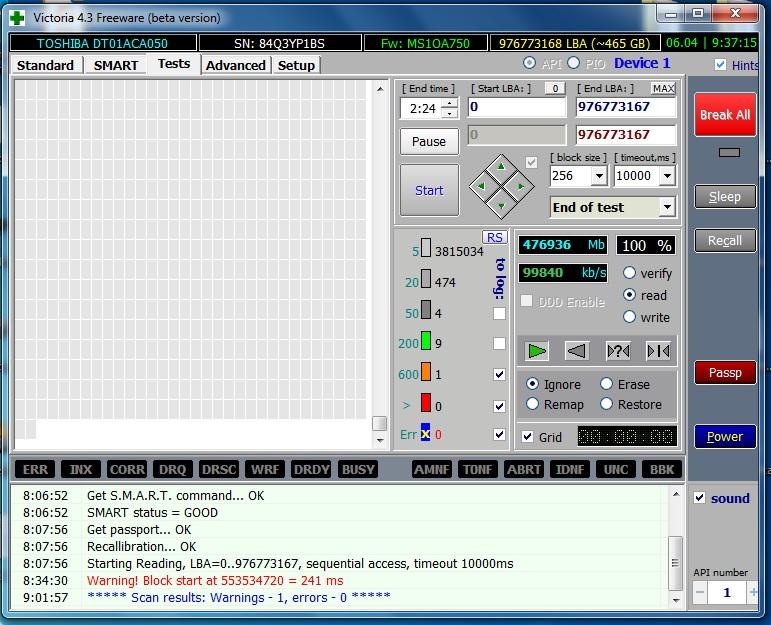Click the reverse scan triangle icon
This screenshot has width=771, height=625.
(577, 351)
